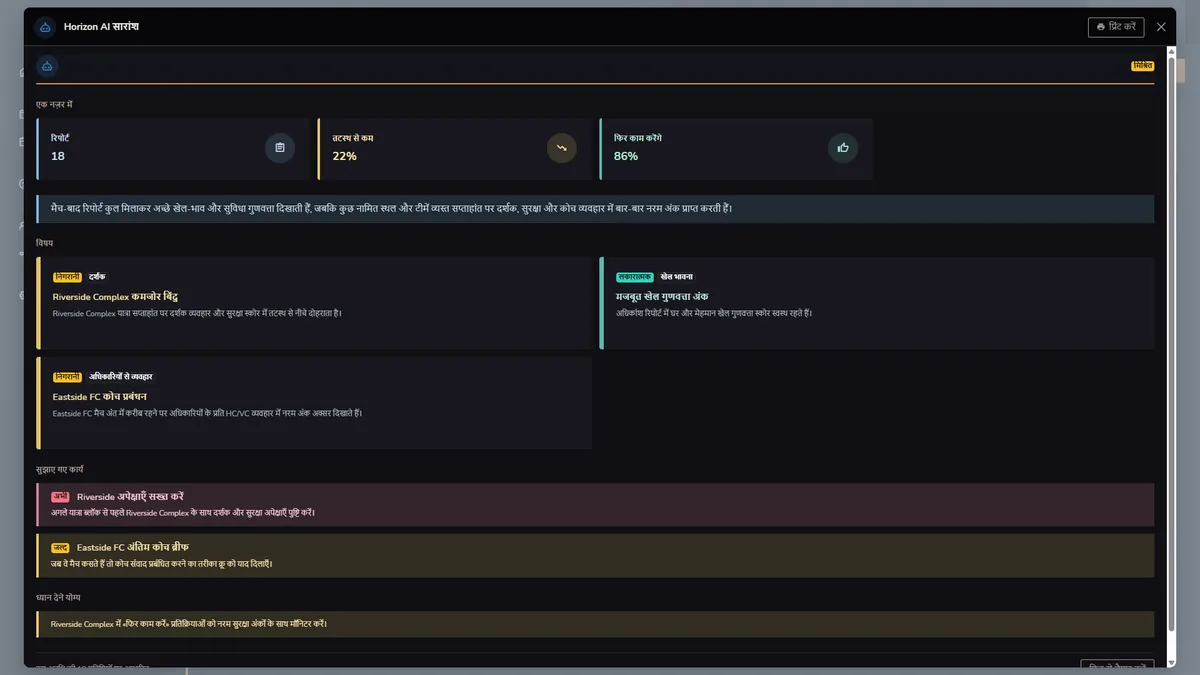Viewport: 1200px width, 675px height.
Task: Click the thumbs-up icon in the 86% card
Action: pyautogui.click(x=843, y=148)
